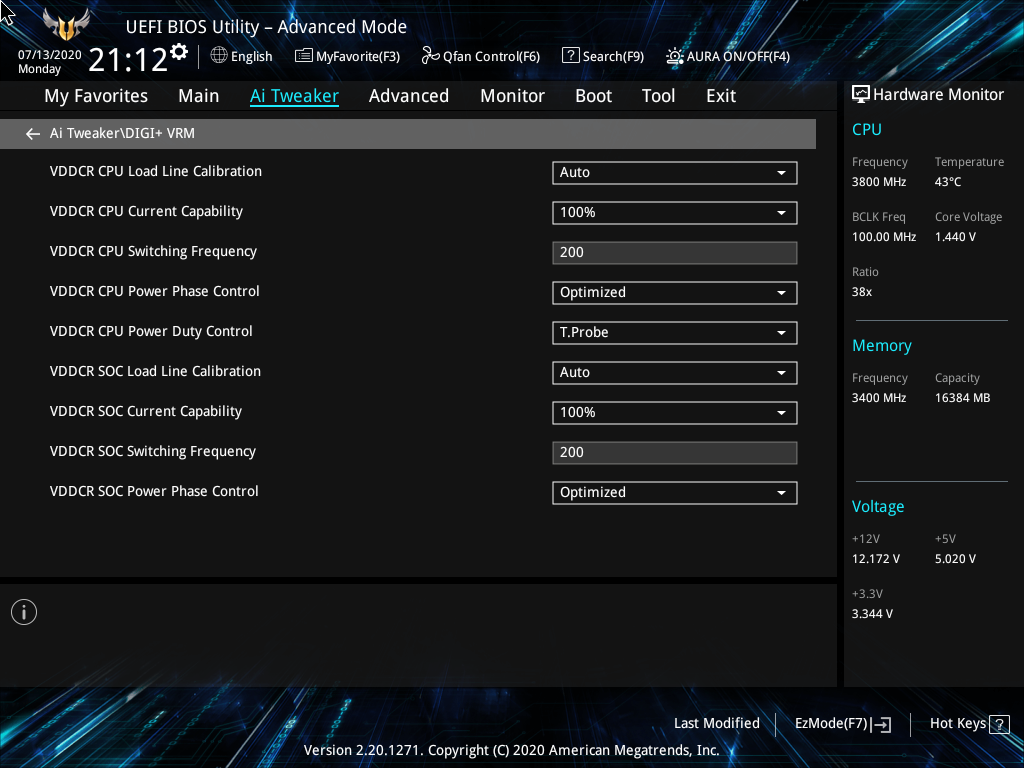
Task: Open the Monitor tab
Action: pyautogui.click(x=512, y=96)
